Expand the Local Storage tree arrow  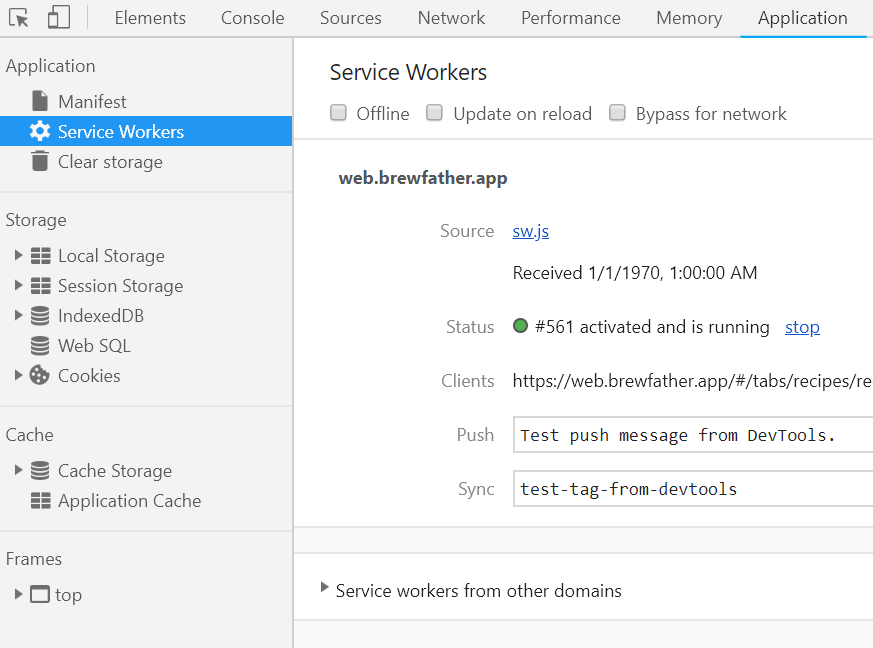(x=18, y=255)
